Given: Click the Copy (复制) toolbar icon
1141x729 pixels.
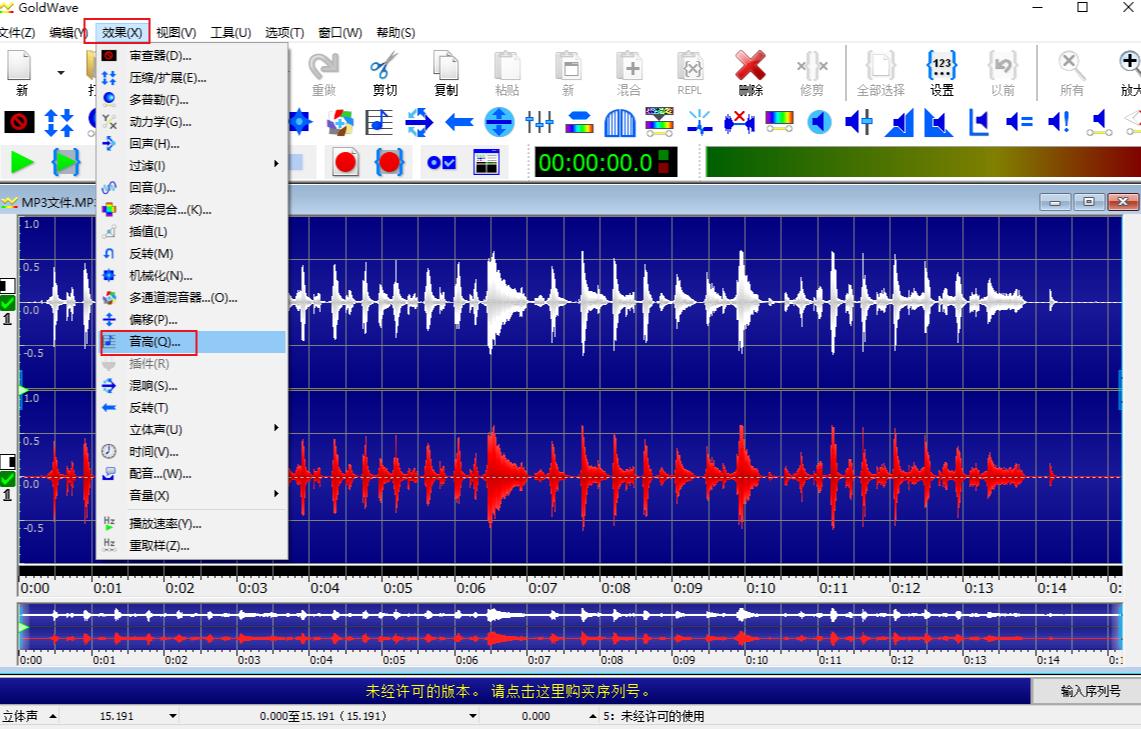Looking at the screenshot, I should click(x=445, y=68).
